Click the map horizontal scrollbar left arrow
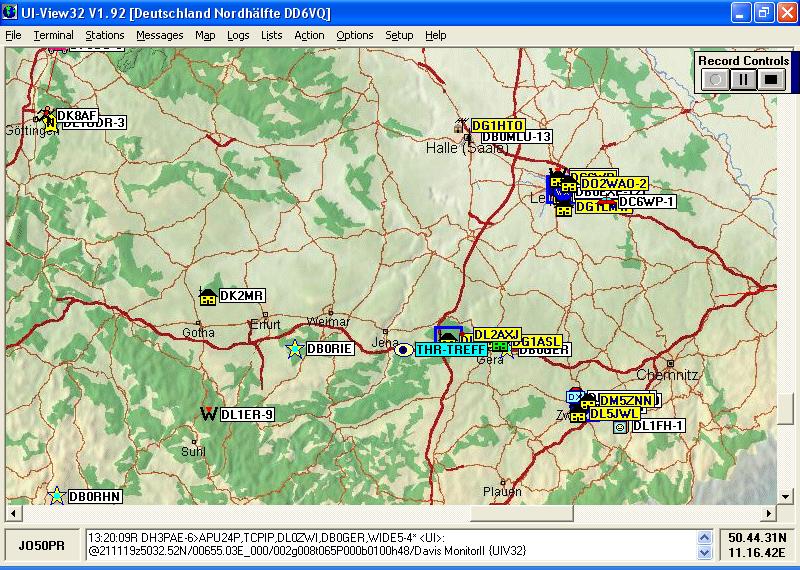The height and width of the screenshot is (570, 800). (x=13, y=513)
